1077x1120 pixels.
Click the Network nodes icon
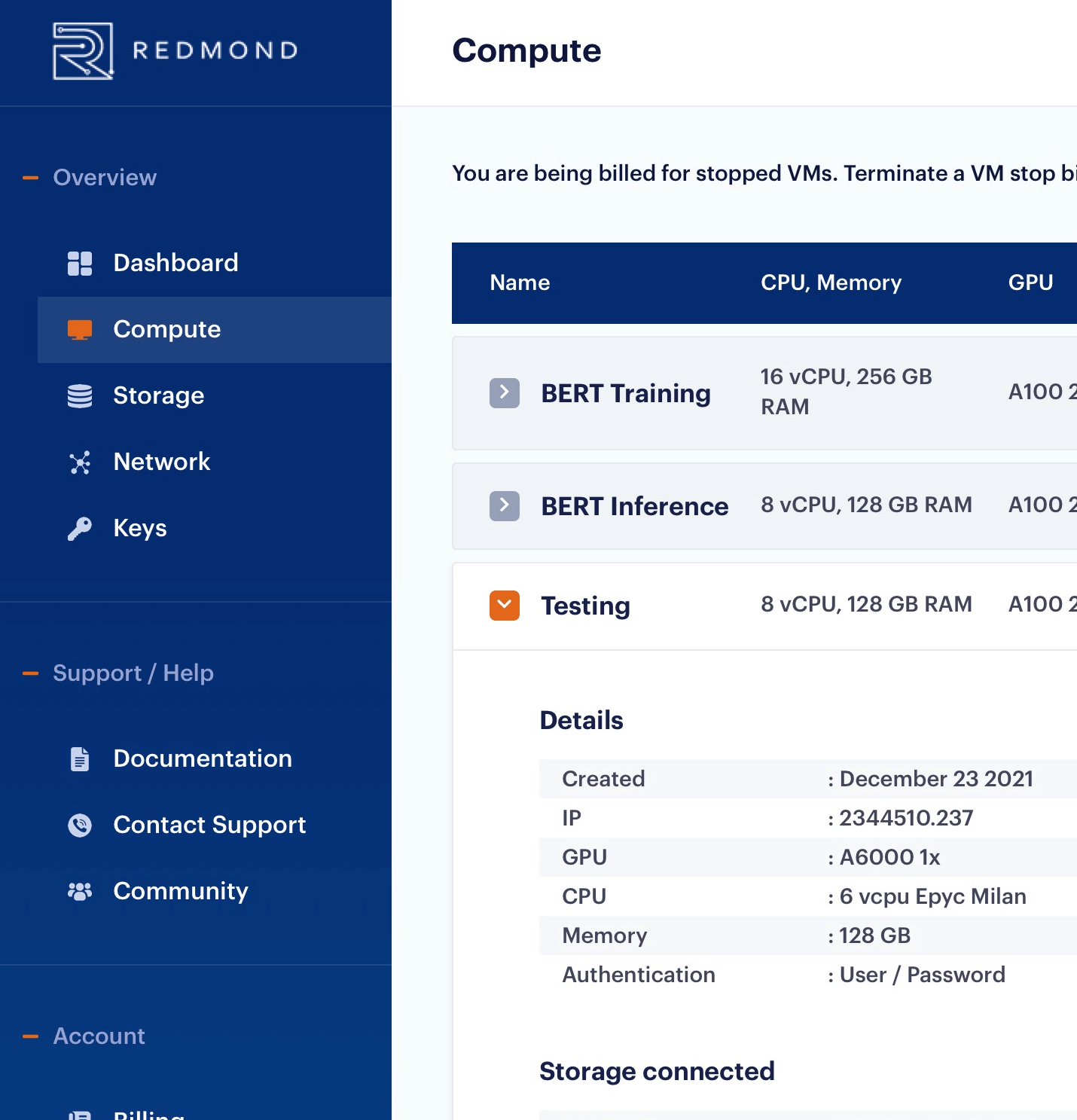click(80, 462)
